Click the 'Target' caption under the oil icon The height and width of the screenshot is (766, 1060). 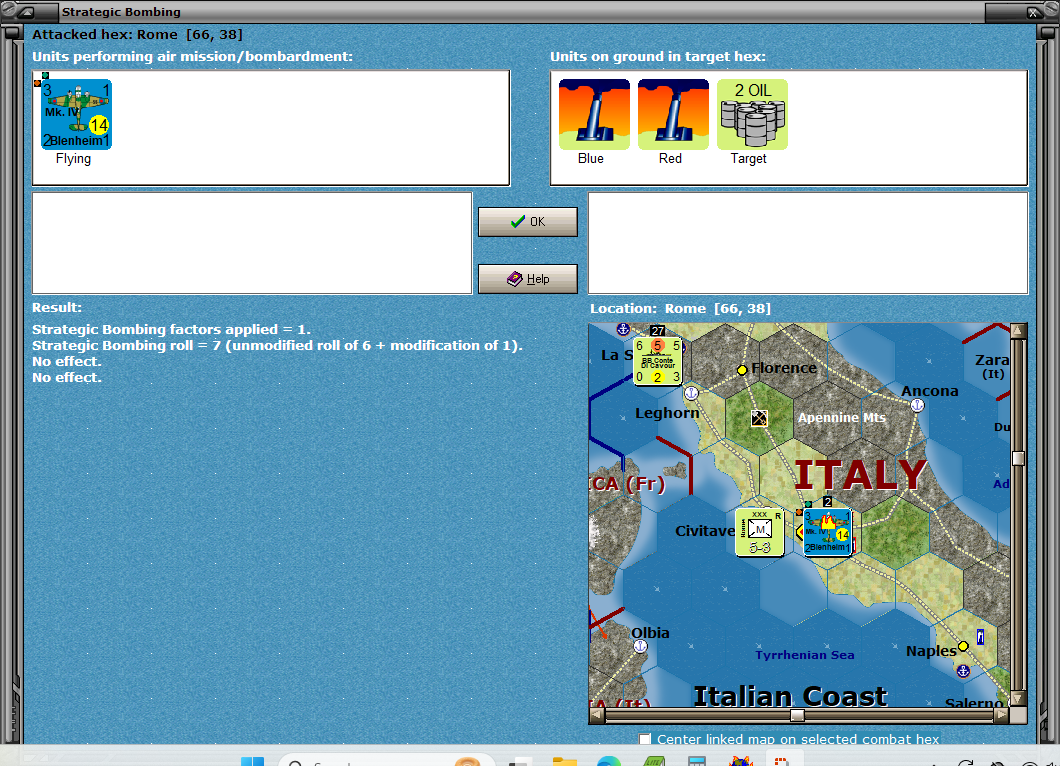pyautogui.click(x=748, y=158)
